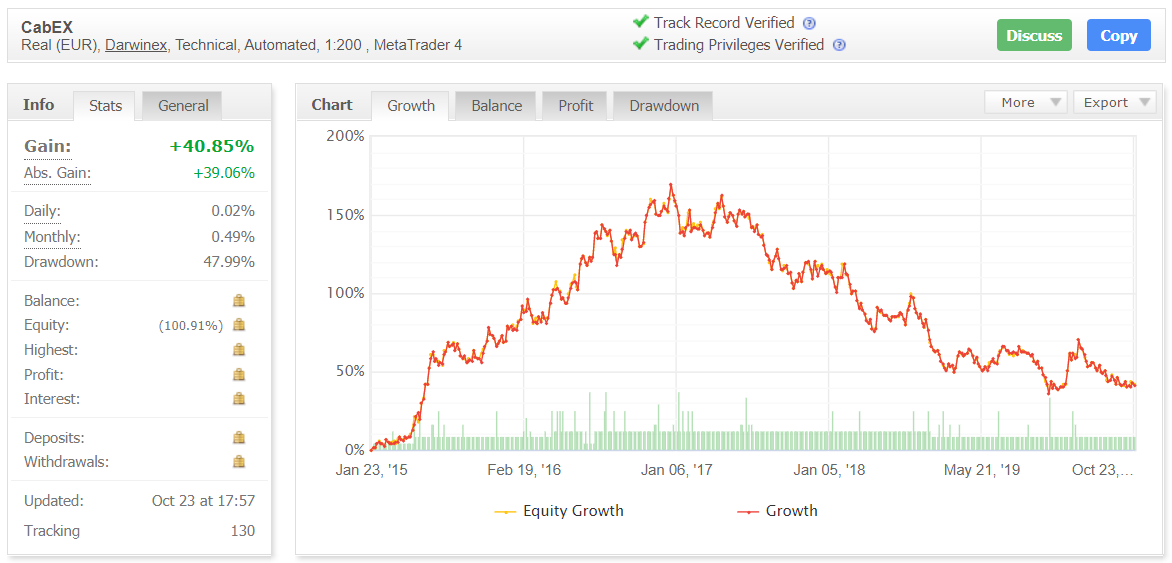Viewport: 1172px width, 563px height.
Task: Click the lock icon next to Equity
Action: click(x=239, y=325)
